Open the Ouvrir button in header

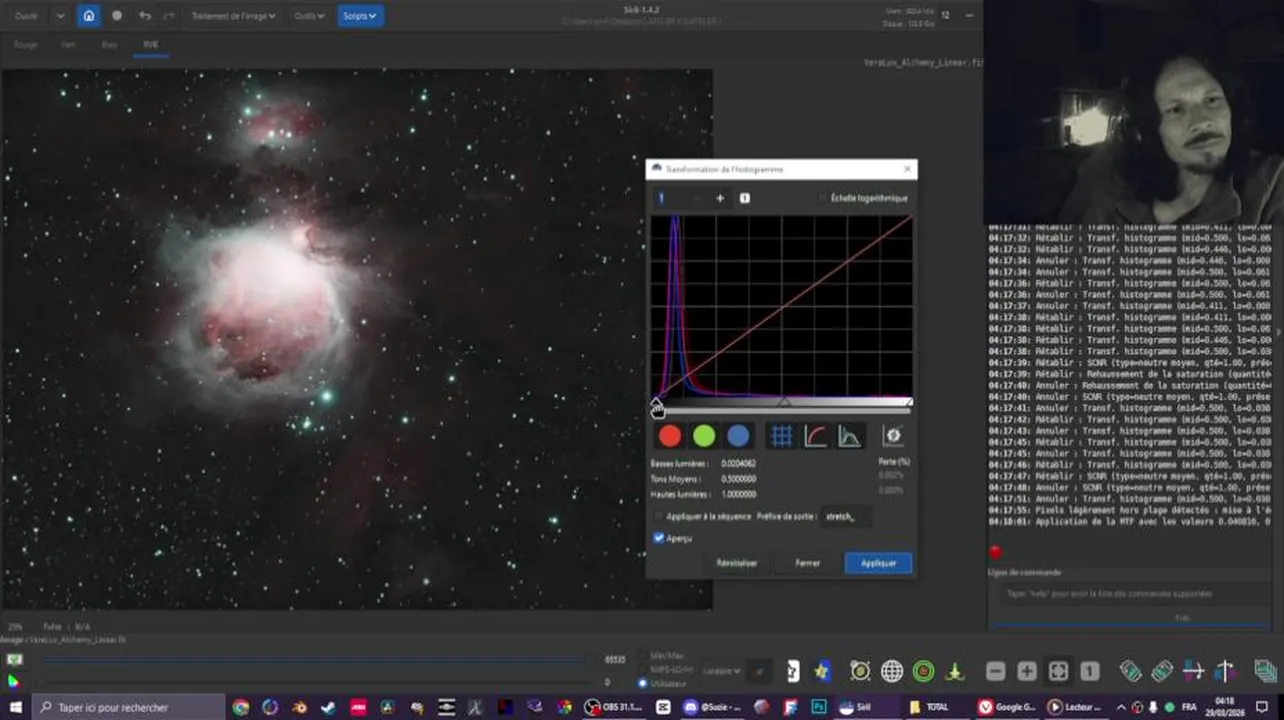coord(25,16)
